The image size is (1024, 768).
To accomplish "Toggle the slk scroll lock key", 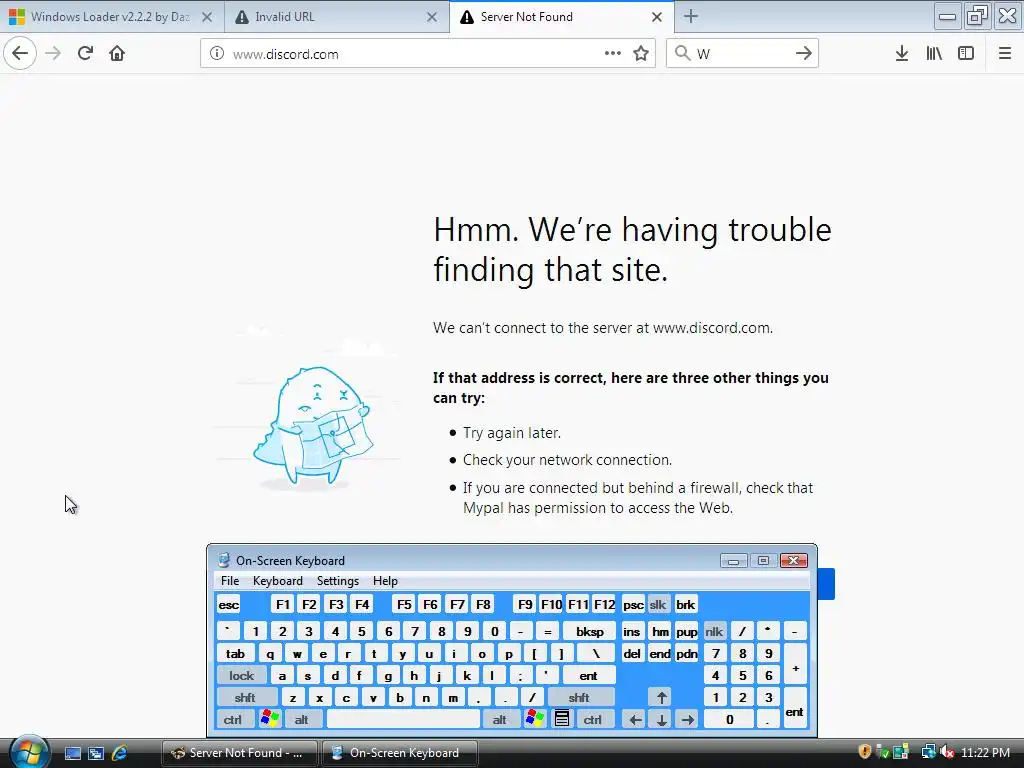I will 658,605.
